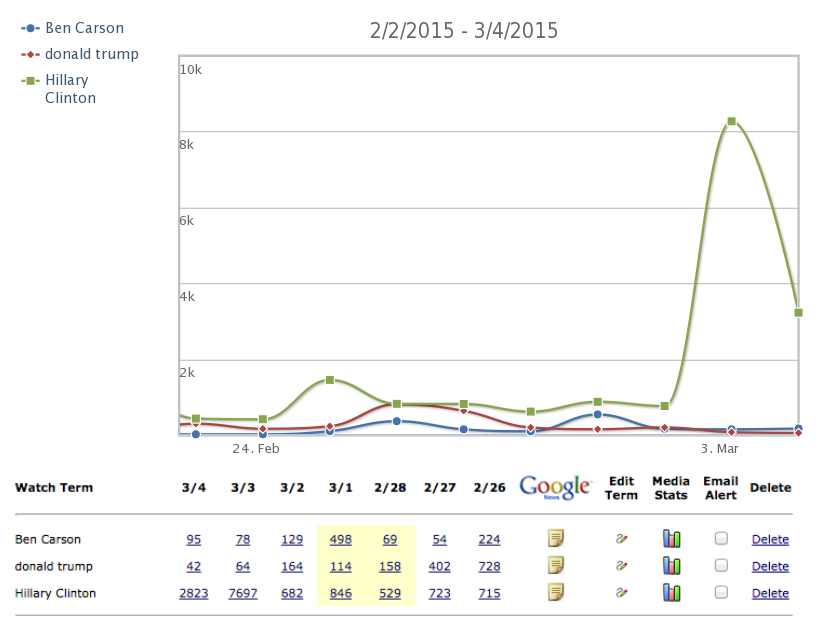Open donald trump's 728 count for 2/26
The height and width of the screenshot is (629, 820).
coord(489,567)
